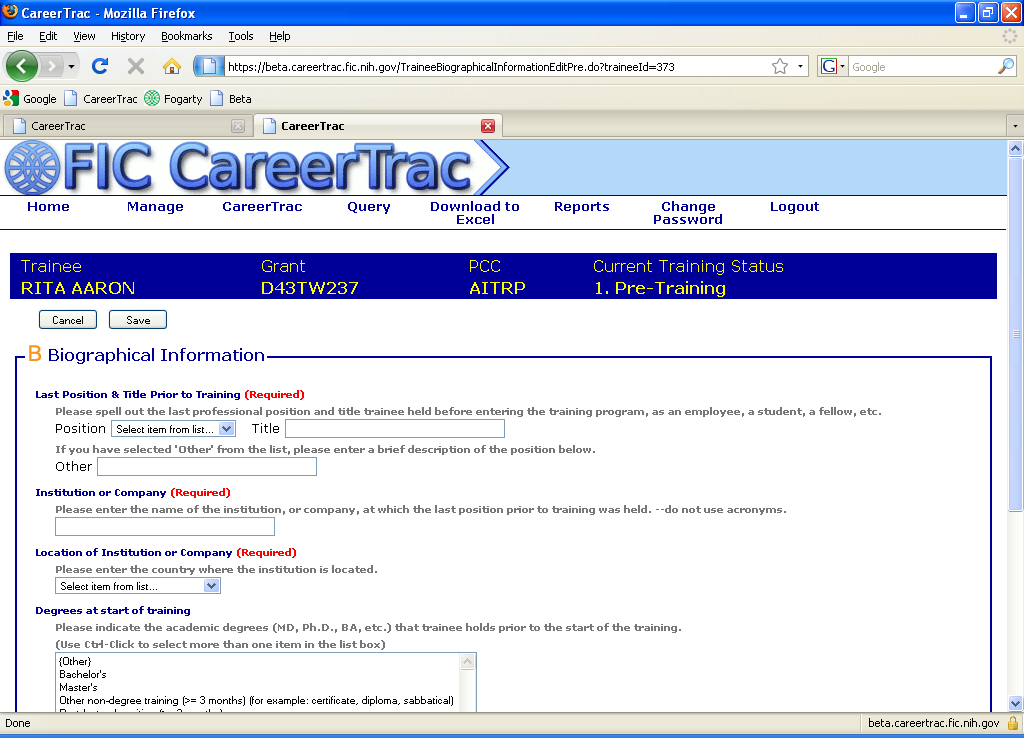
Task: Open the Manage navigation link
Action: [155, 206]
